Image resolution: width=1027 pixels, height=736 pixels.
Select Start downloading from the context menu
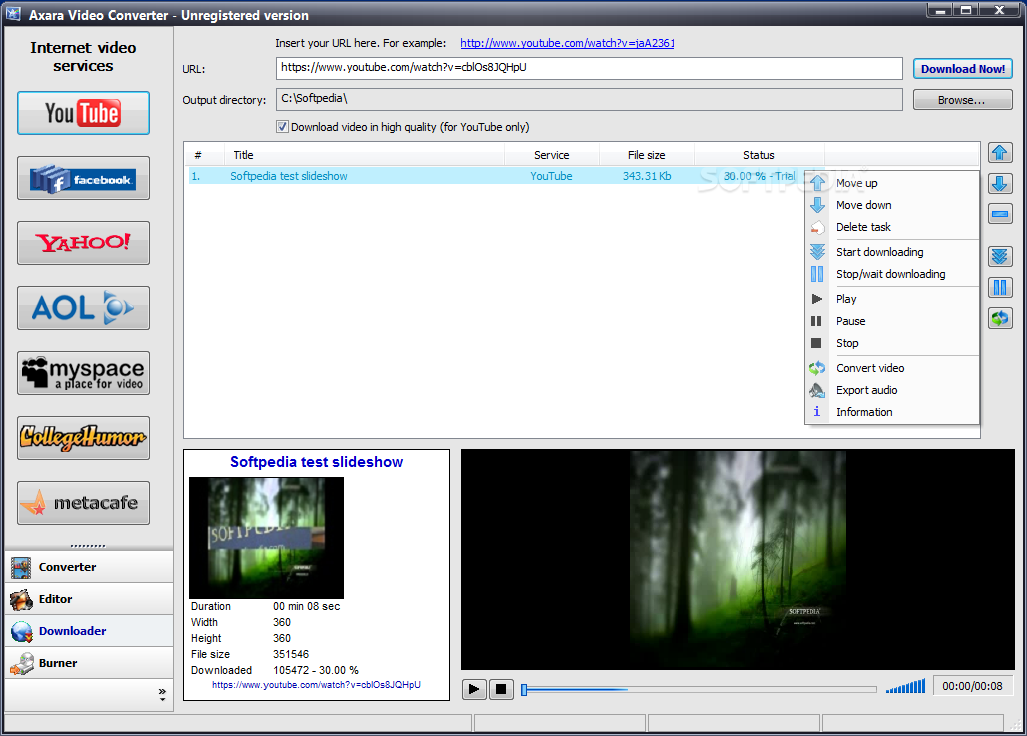(891, 252)
